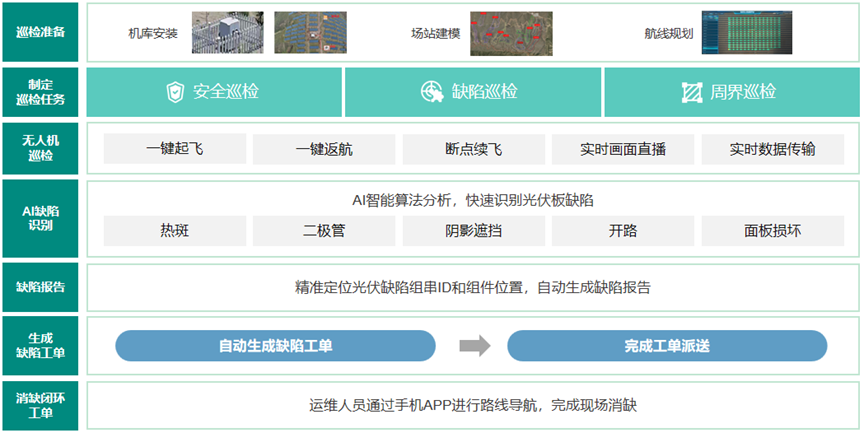This screenshot has height=433, width=864.
Task: Click the perimeter icon beside 周界巡检
Action: 691,92
